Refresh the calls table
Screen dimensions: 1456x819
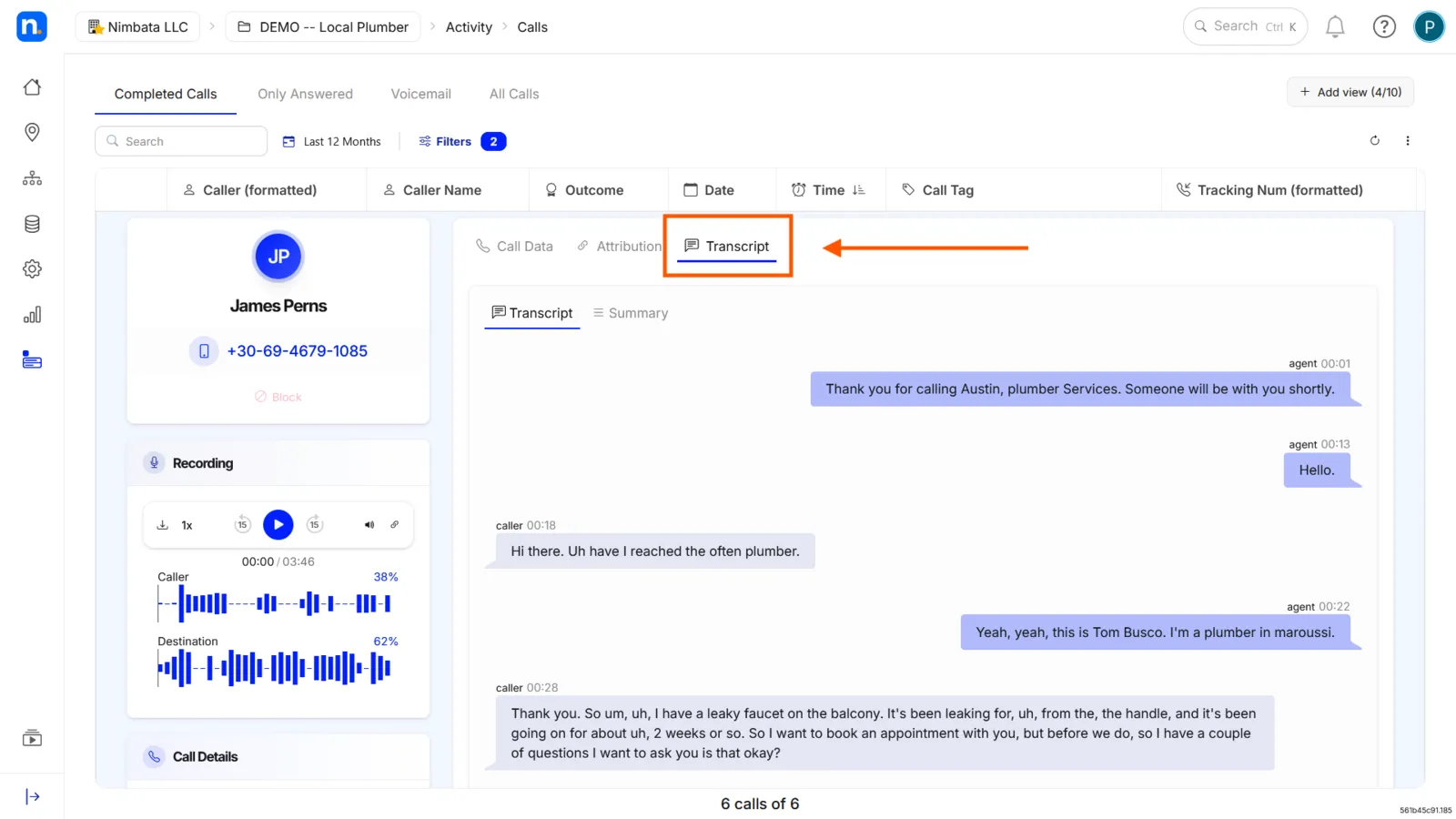1375,141
